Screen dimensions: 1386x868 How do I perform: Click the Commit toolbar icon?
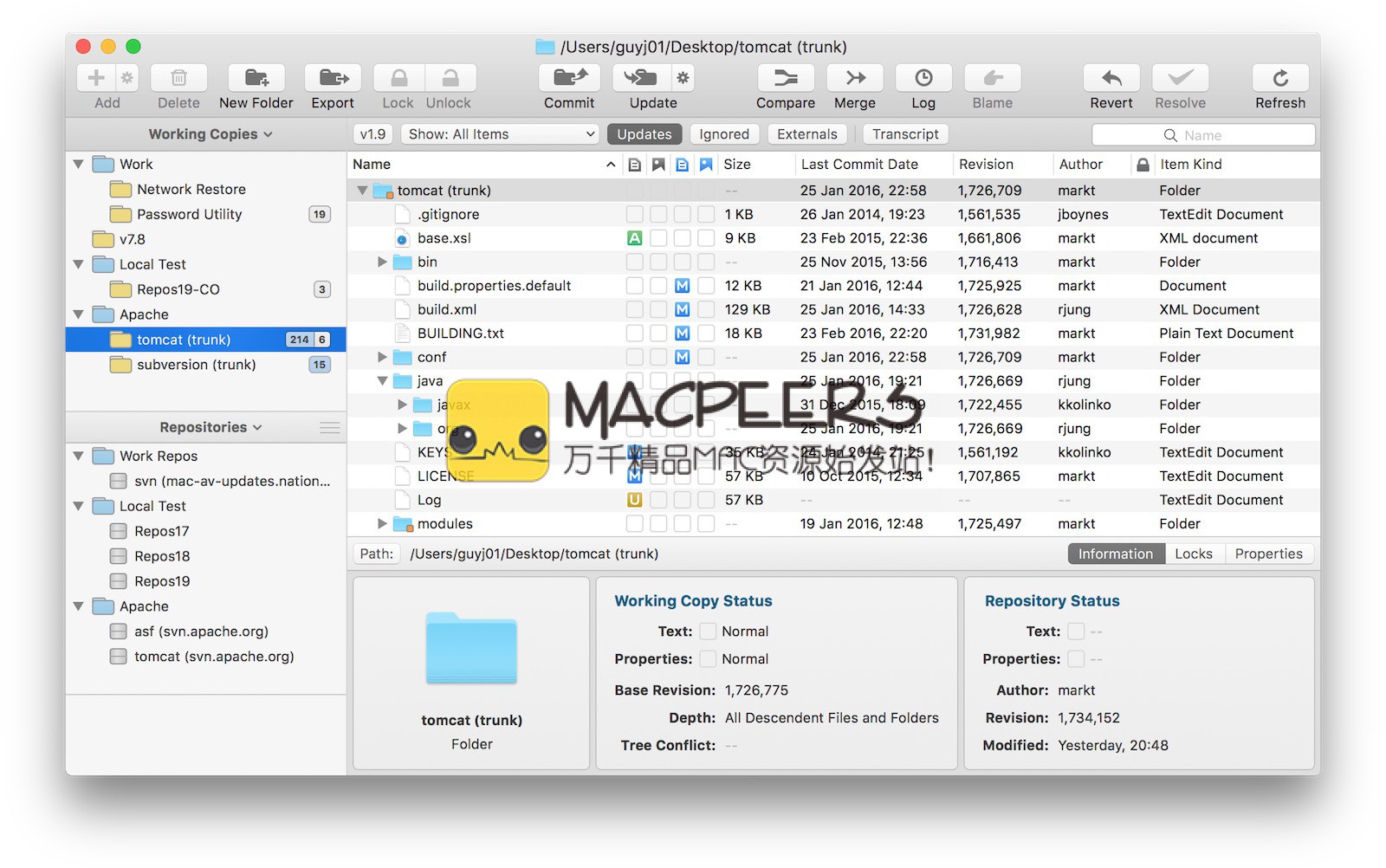[569, 79]
